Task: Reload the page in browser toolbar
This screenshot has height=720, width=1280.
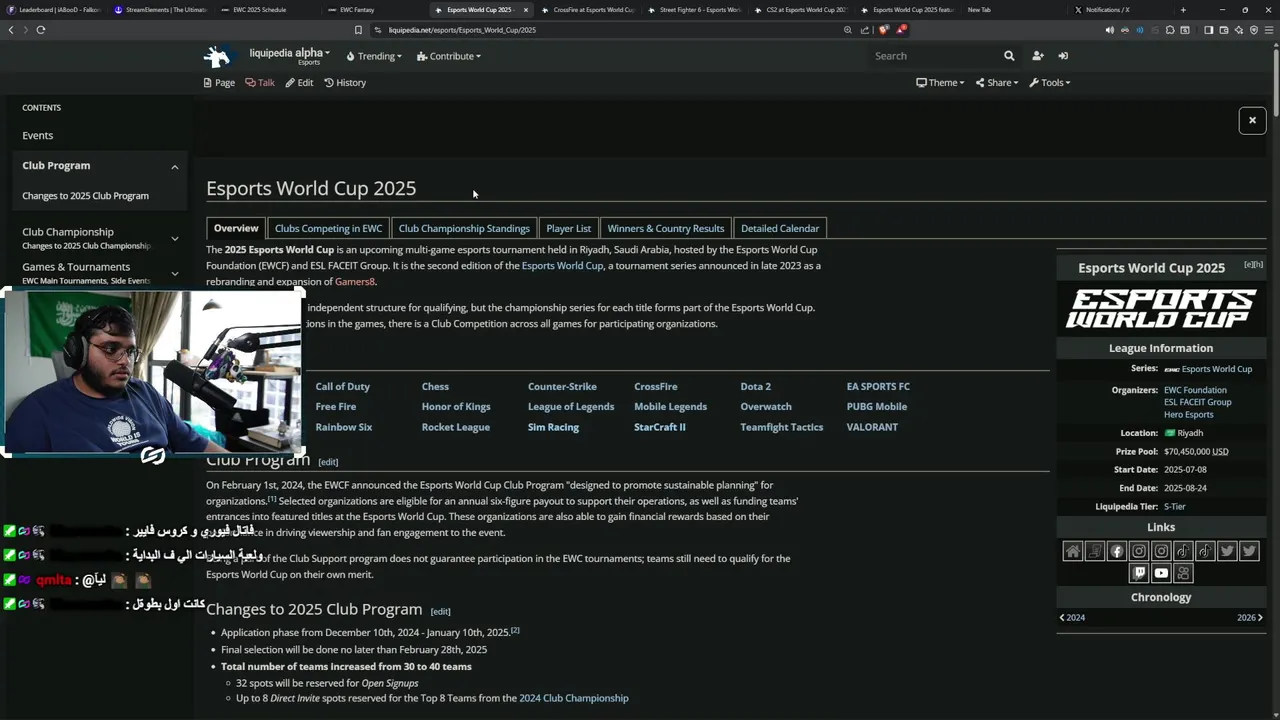Action: tap(40, 30)
